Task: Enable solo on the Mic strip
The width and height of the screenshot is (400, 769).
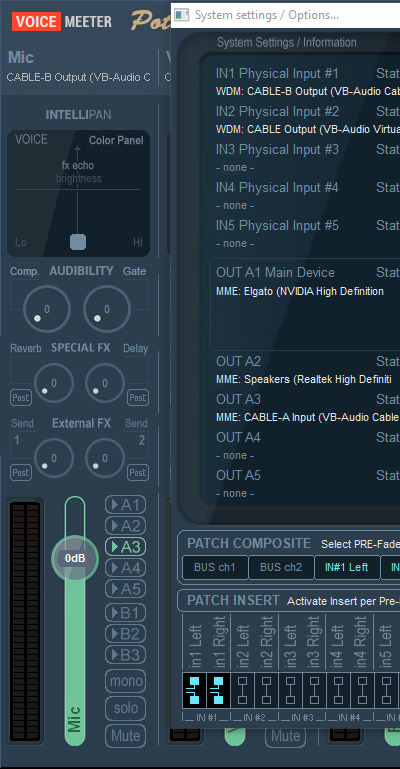Action: pos(125,708)
